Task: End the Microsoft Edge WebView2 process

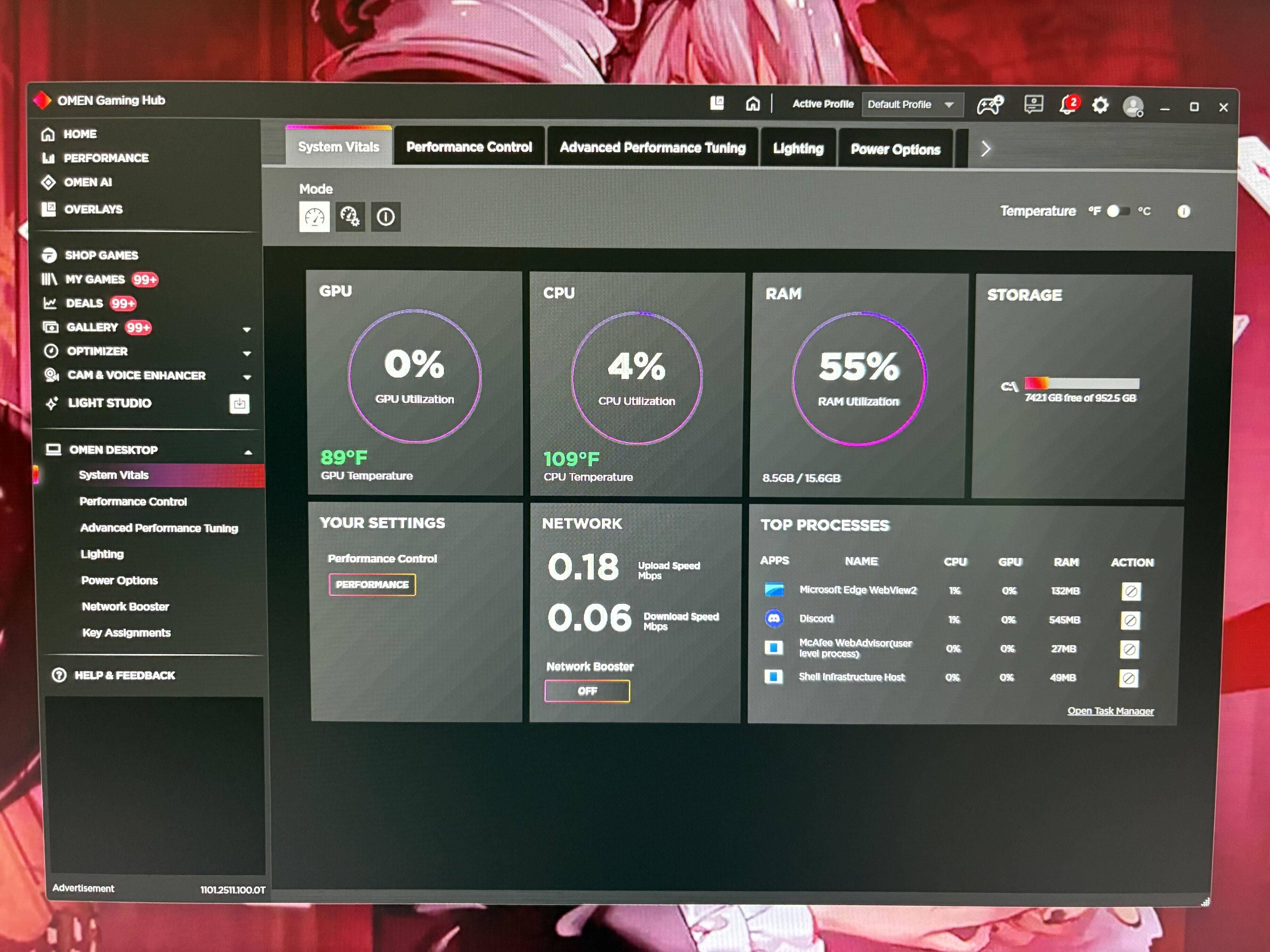Action: point(1131,591)
